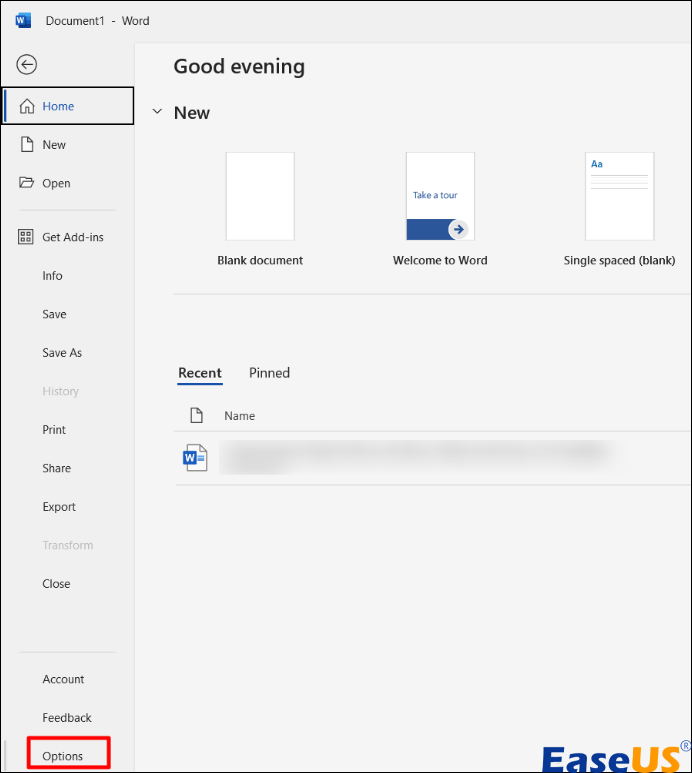This screenshot has height=773, width=692.
Task: Open the Feedback page
Action: (x=68, y=717)
